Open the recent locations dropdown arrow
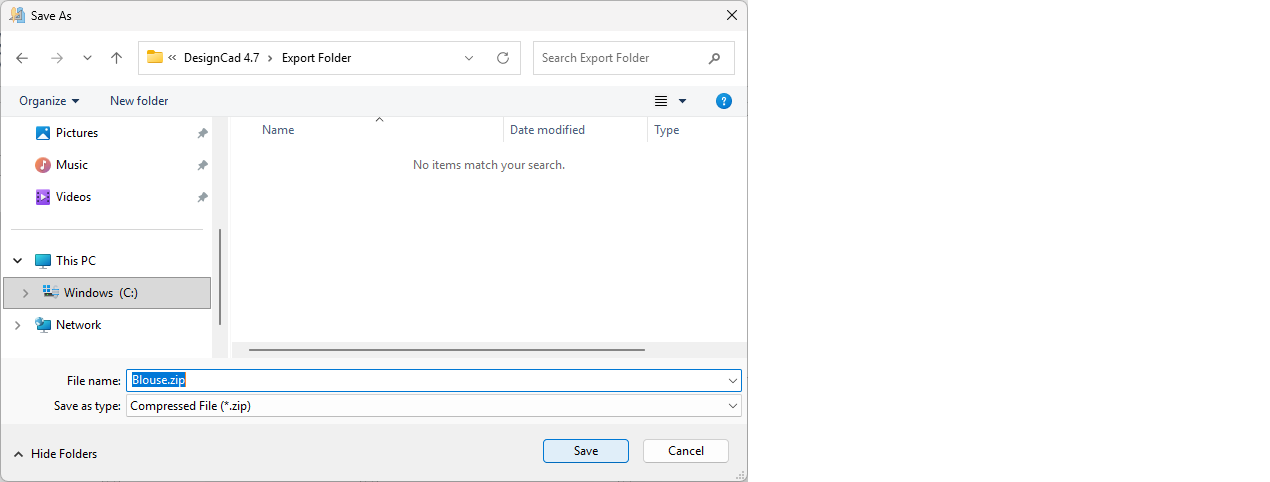The height and width of the screenshot is (482, 1270). click(87, 58)
